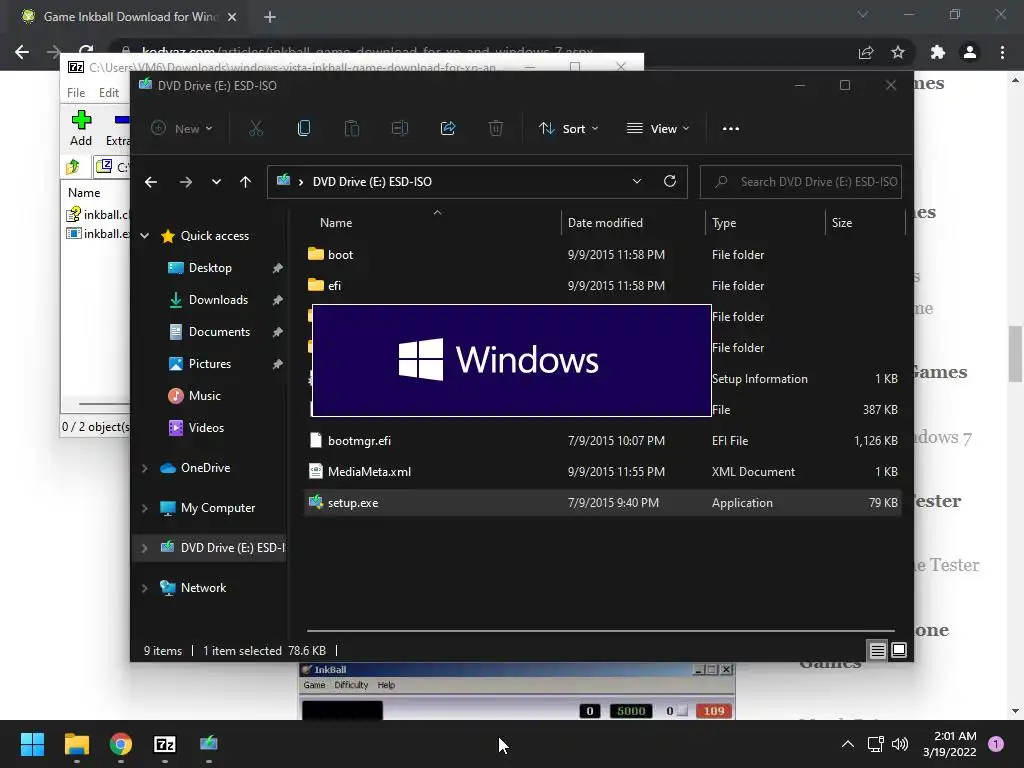The image size is (1024, 768).
Task: Click the Rename icon in Explorer toolbar
Action: click(400, 129)
